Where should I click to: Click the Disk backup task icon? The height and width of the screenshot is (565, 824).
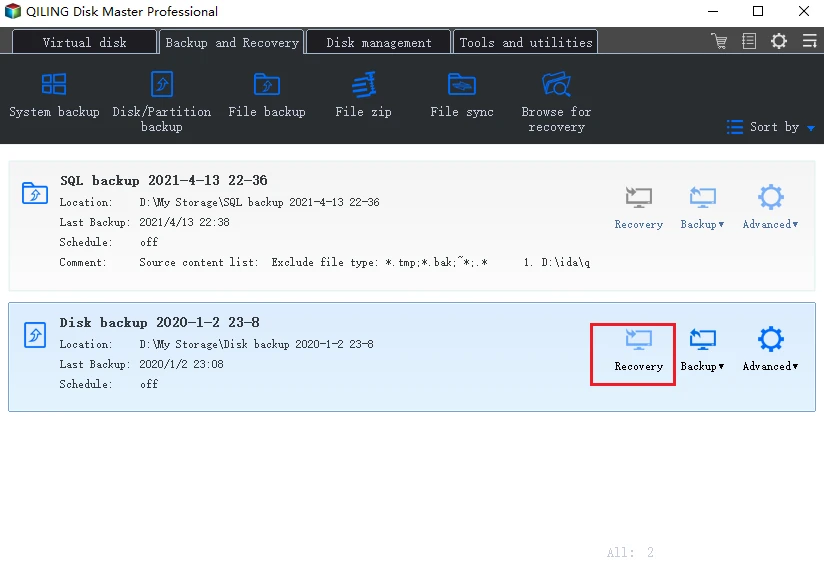[x=35, y=335]
